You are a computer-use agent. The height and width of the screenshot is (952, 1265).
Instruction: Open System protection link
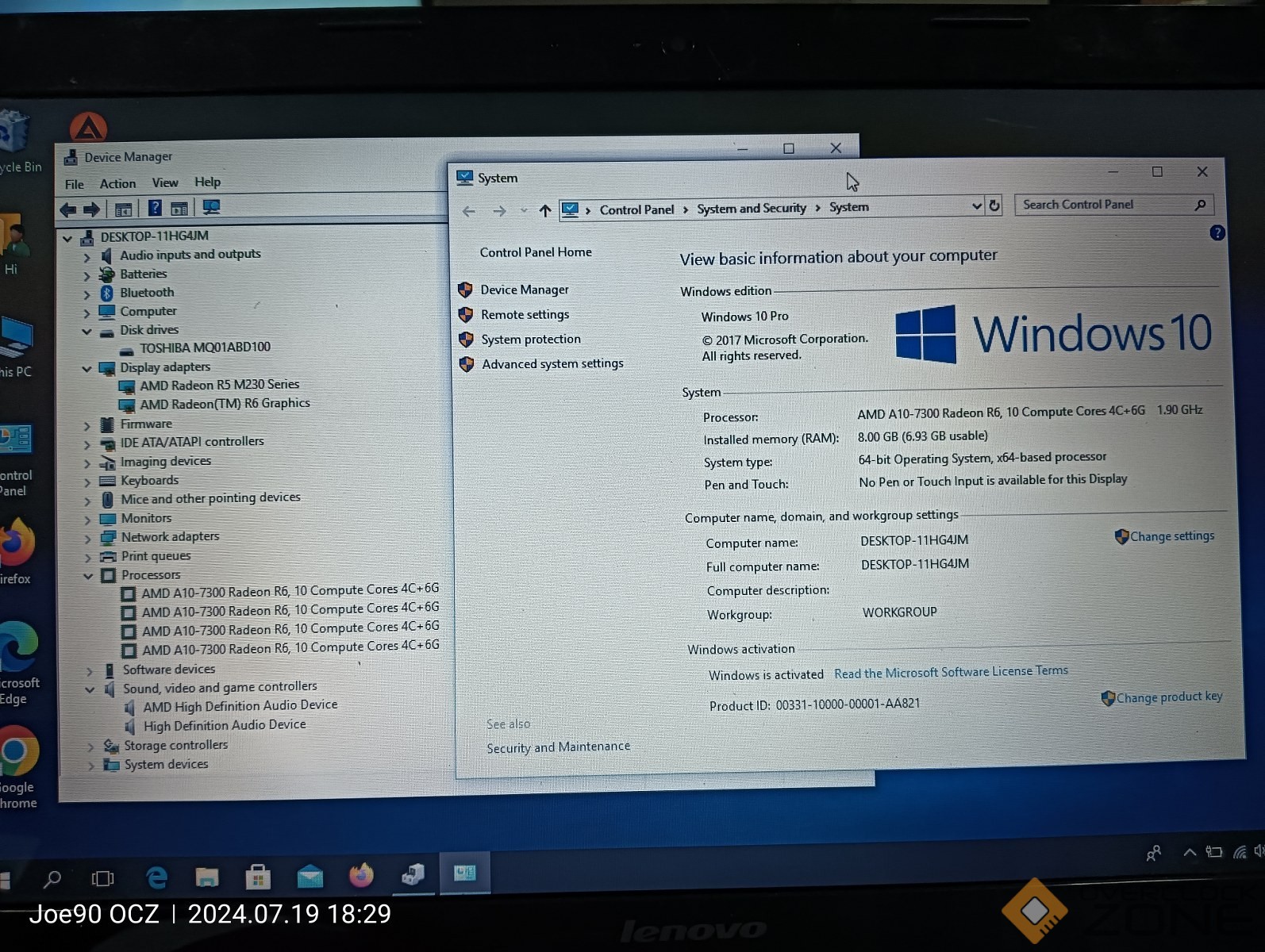[x=531, y=339]
